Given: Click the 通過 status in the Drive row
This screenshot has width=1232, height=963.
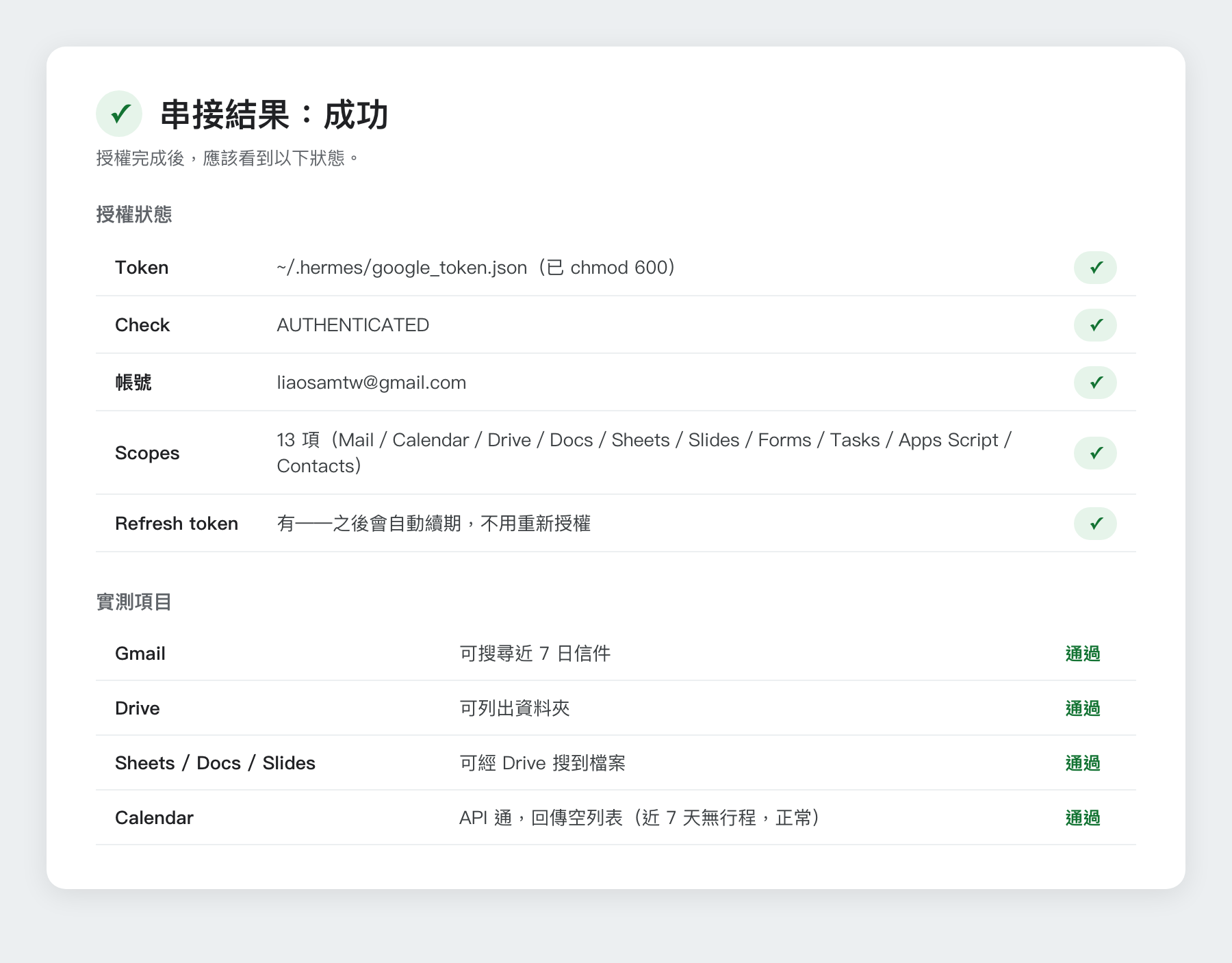Looking at the screenshot, I should click(x=1083, y=708).
